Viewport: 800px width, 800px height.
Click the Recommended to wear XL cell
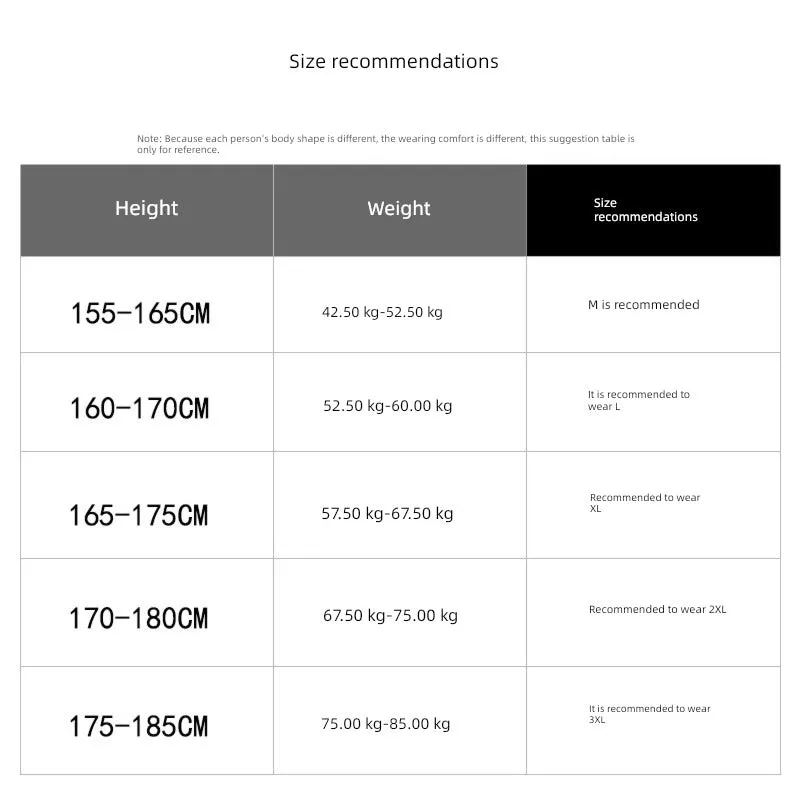(x=653, y=505)
